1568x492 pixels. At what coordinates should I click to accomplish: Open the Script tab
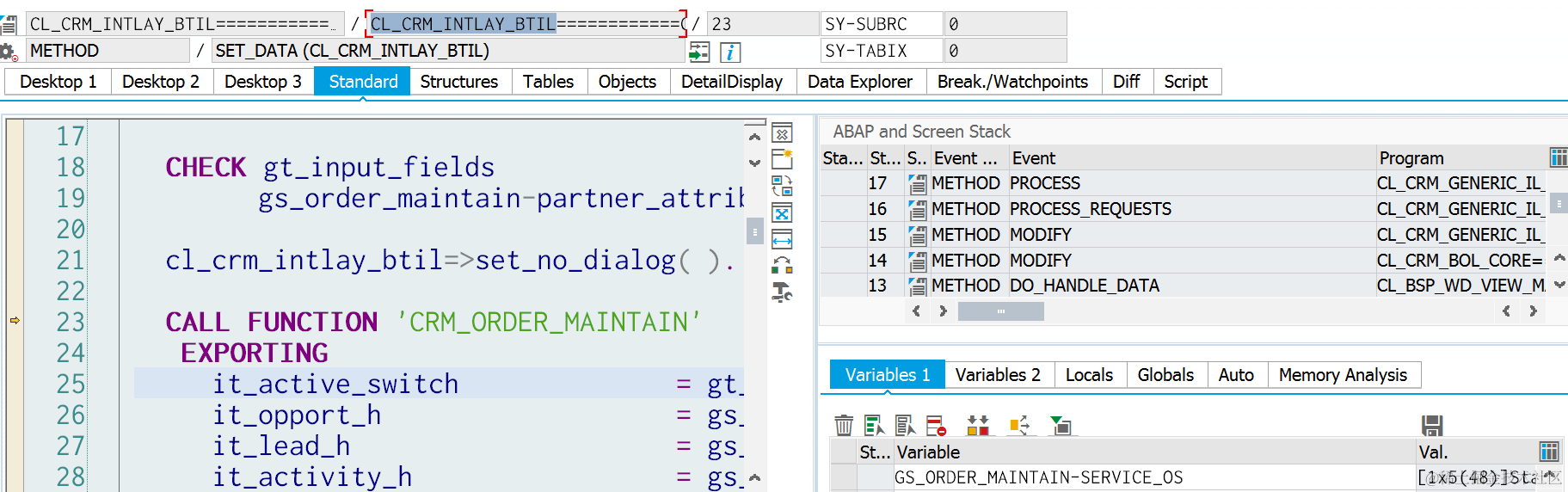(1186, 82)
